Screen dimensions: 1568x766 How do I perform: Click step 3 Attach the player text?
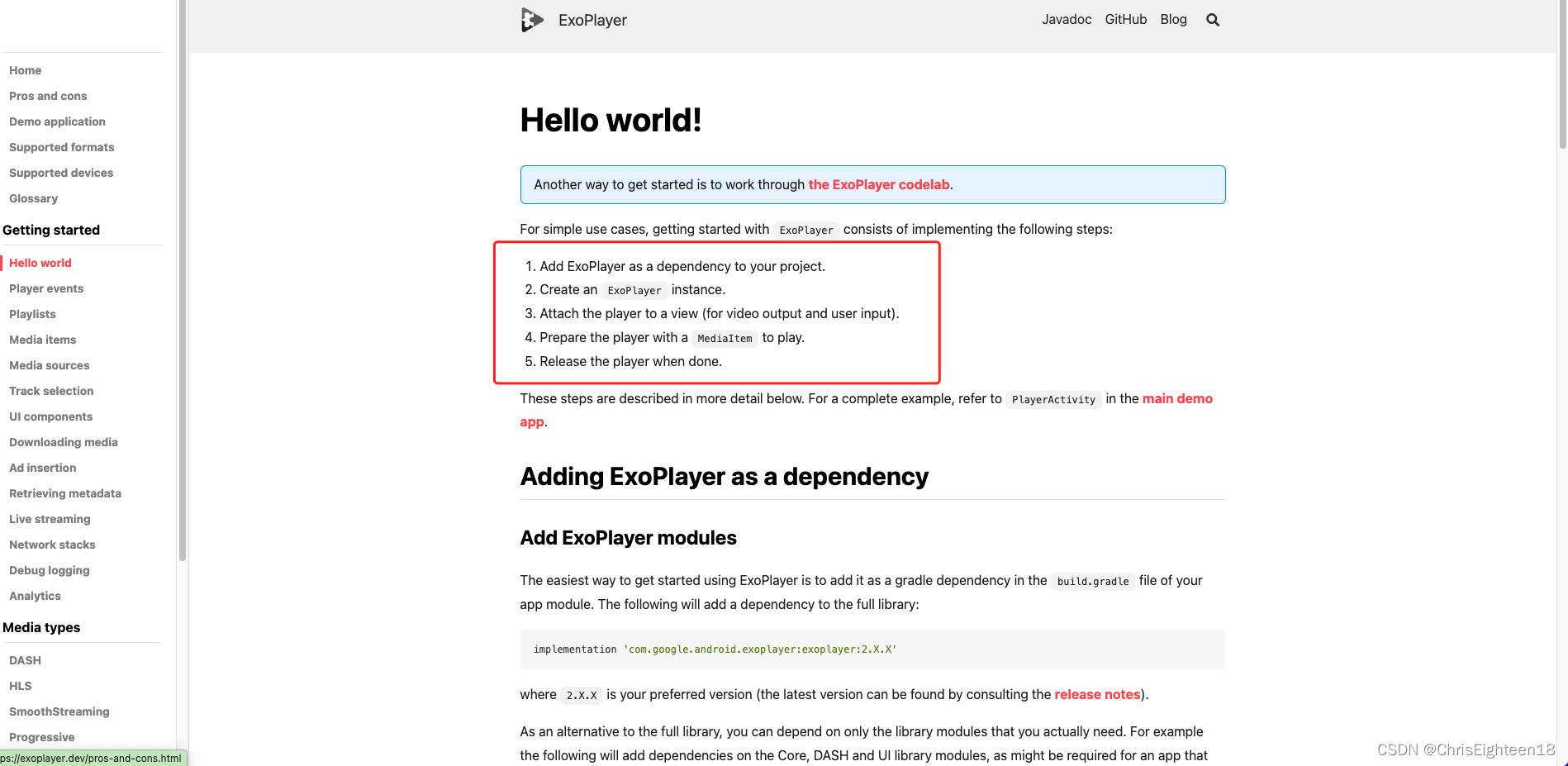click(720, 313)
